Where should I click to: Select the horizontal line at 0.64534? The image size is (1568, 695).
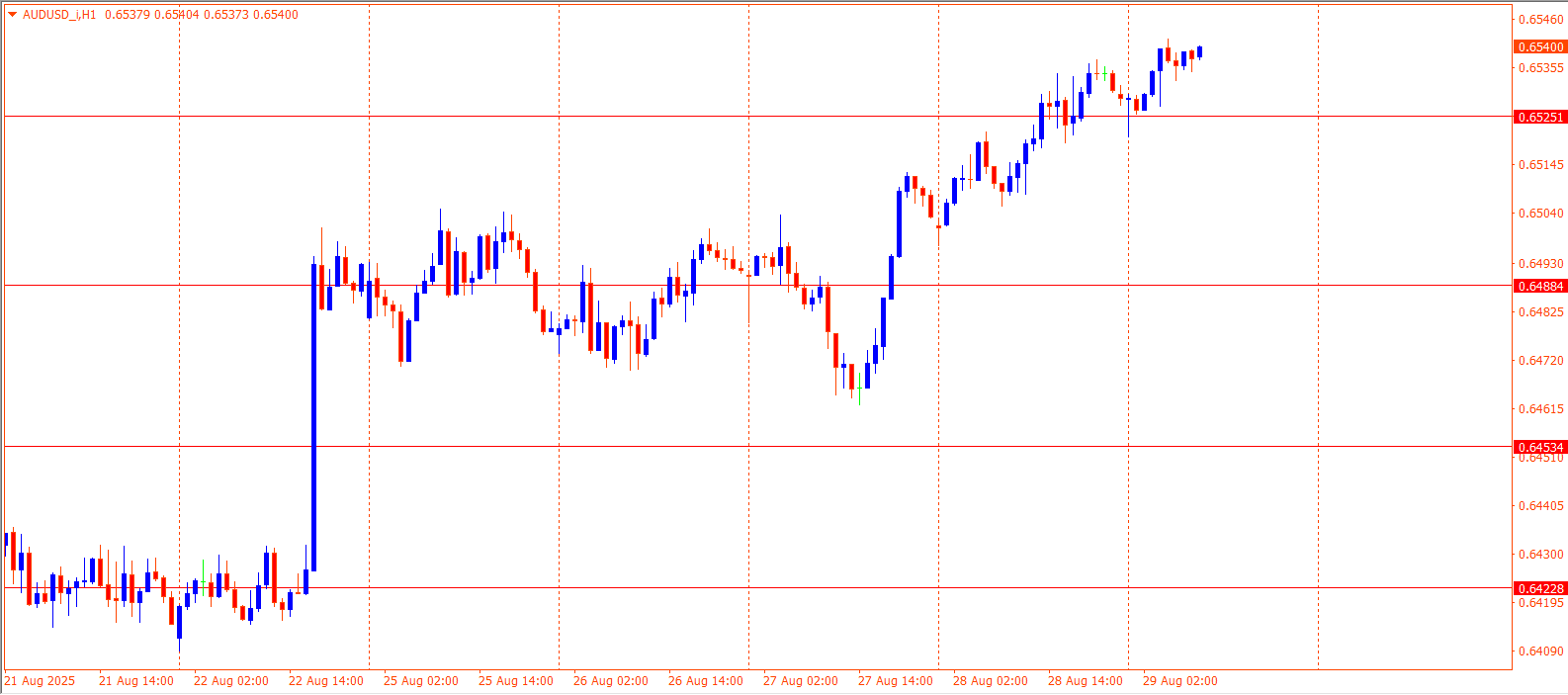coord(757,447)
